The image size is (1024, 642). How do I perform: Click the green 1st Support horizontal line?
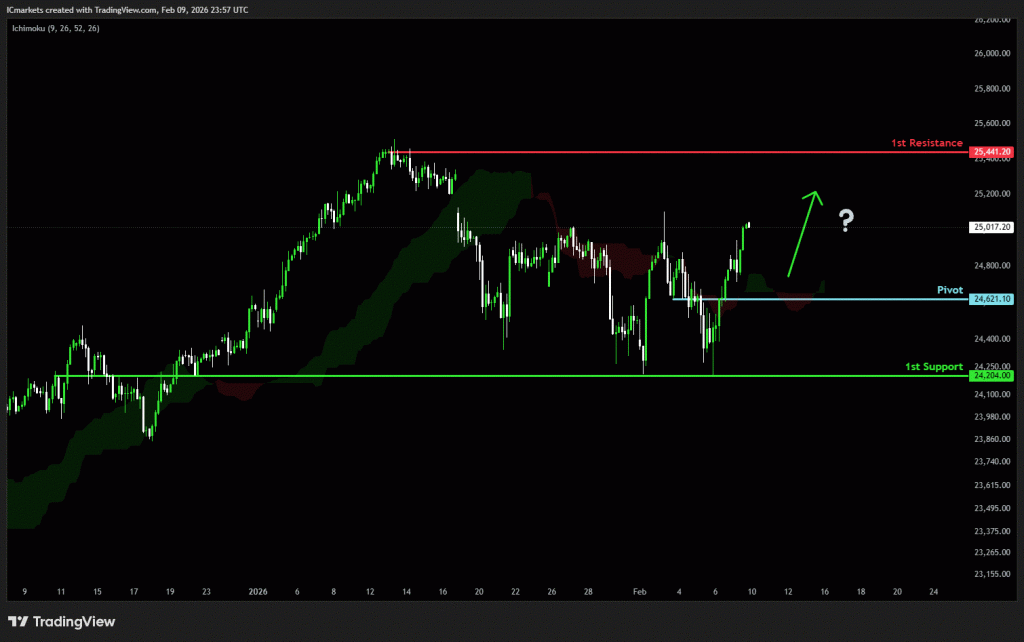pos(500,376)
